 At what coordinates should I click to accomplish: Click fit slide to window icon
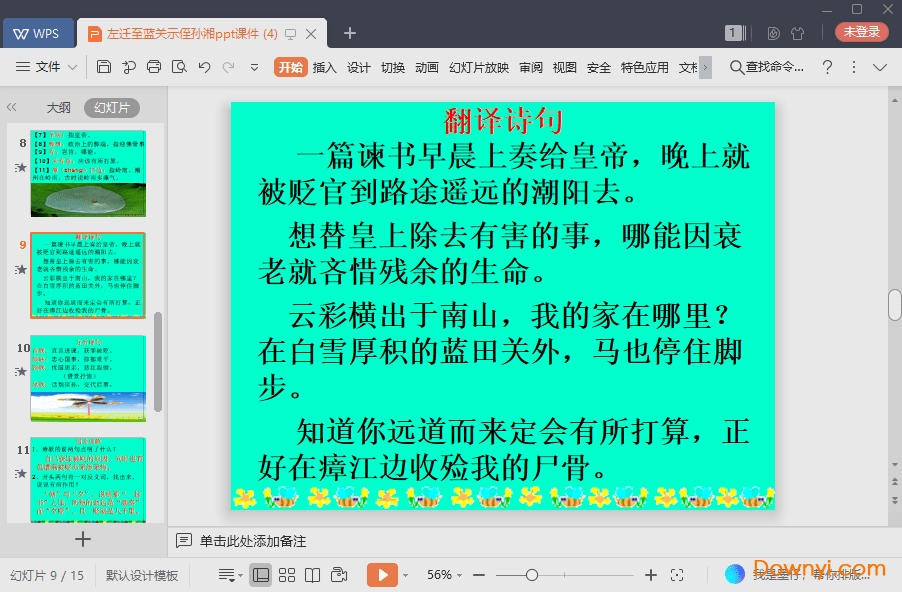tap(677, 575)
